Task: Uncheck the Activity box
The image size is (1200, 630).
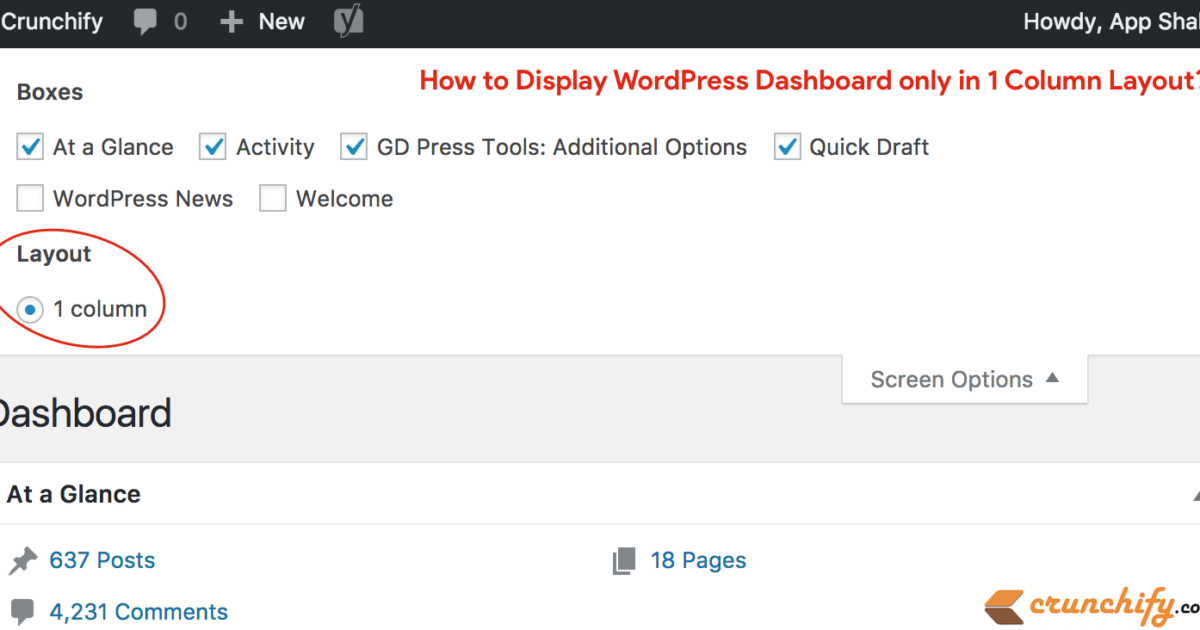Action: [x=213, y=147]
